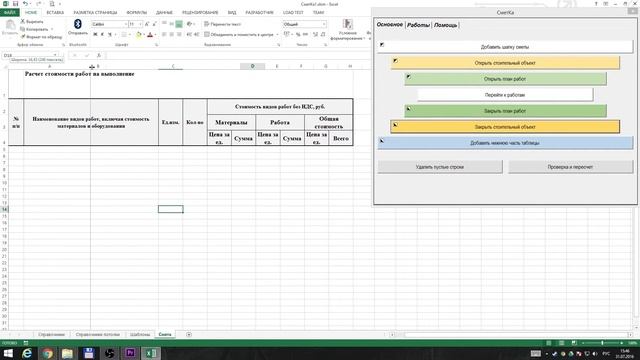Switch to the Справочник sheet tab
Viewport: 640px width, 360px height.
51,334
